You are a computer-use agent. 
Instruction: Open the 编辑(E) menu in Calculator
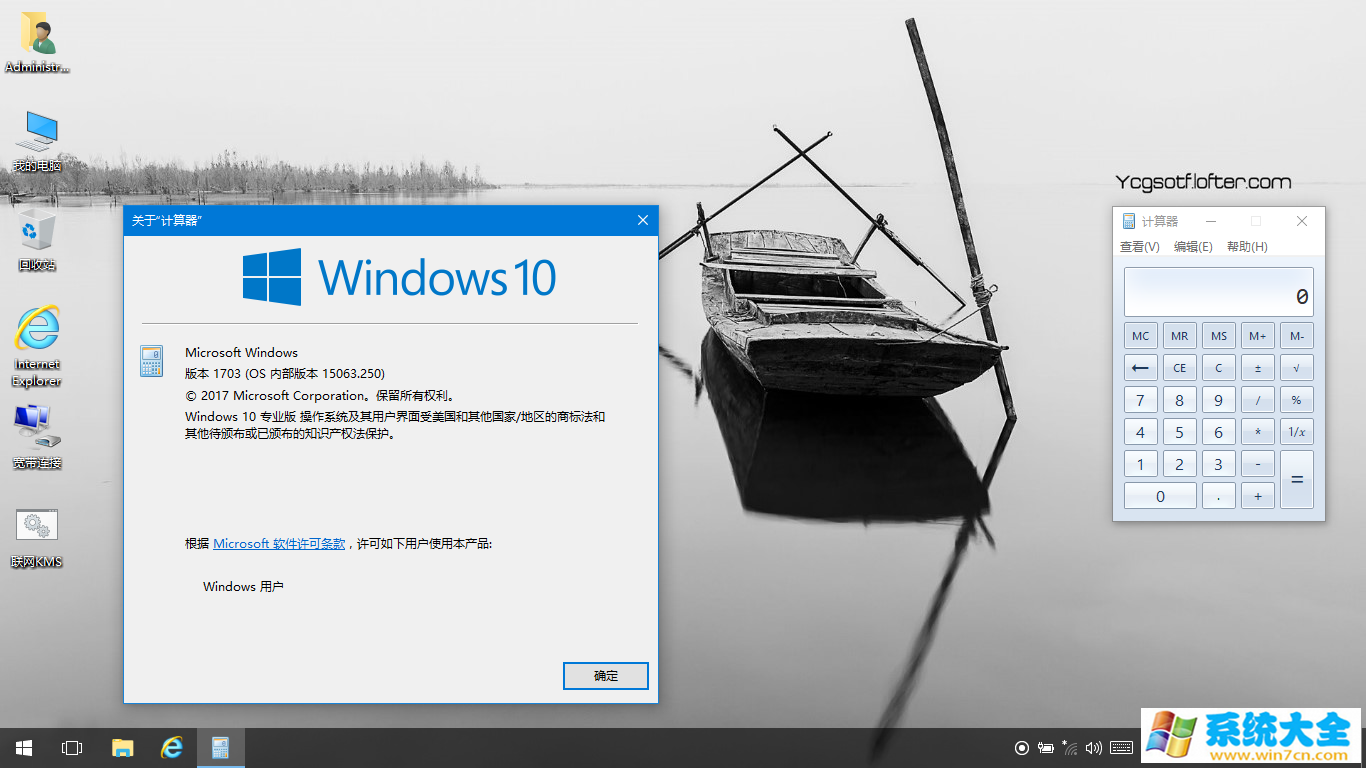1193,247
